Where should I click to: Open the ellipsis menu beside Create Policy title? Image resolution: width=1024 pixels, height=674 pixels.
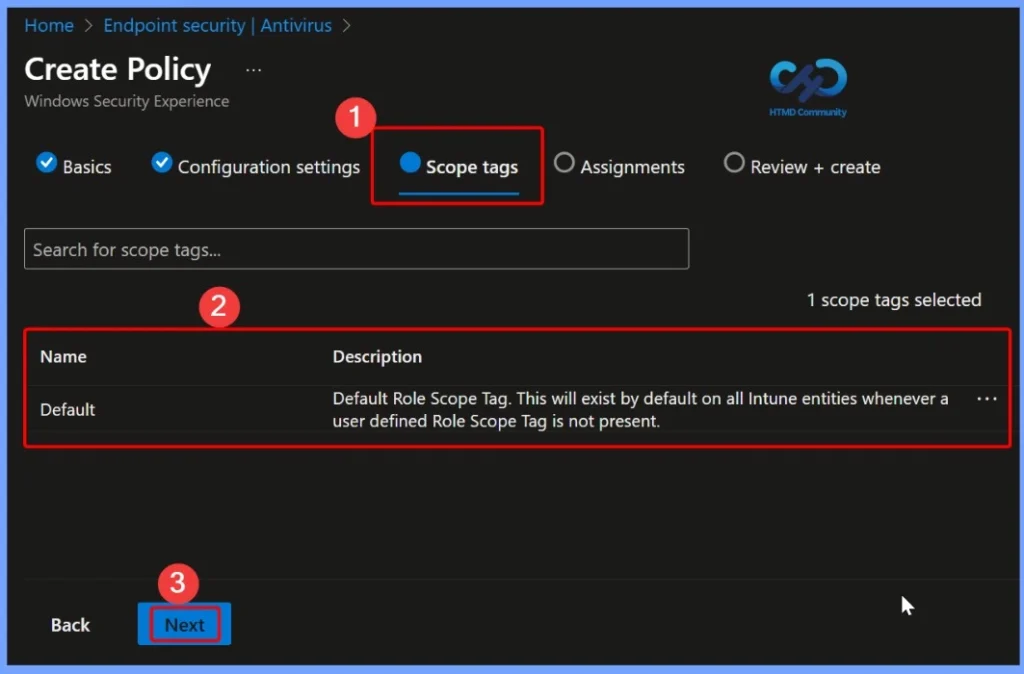tap(253, 69)
